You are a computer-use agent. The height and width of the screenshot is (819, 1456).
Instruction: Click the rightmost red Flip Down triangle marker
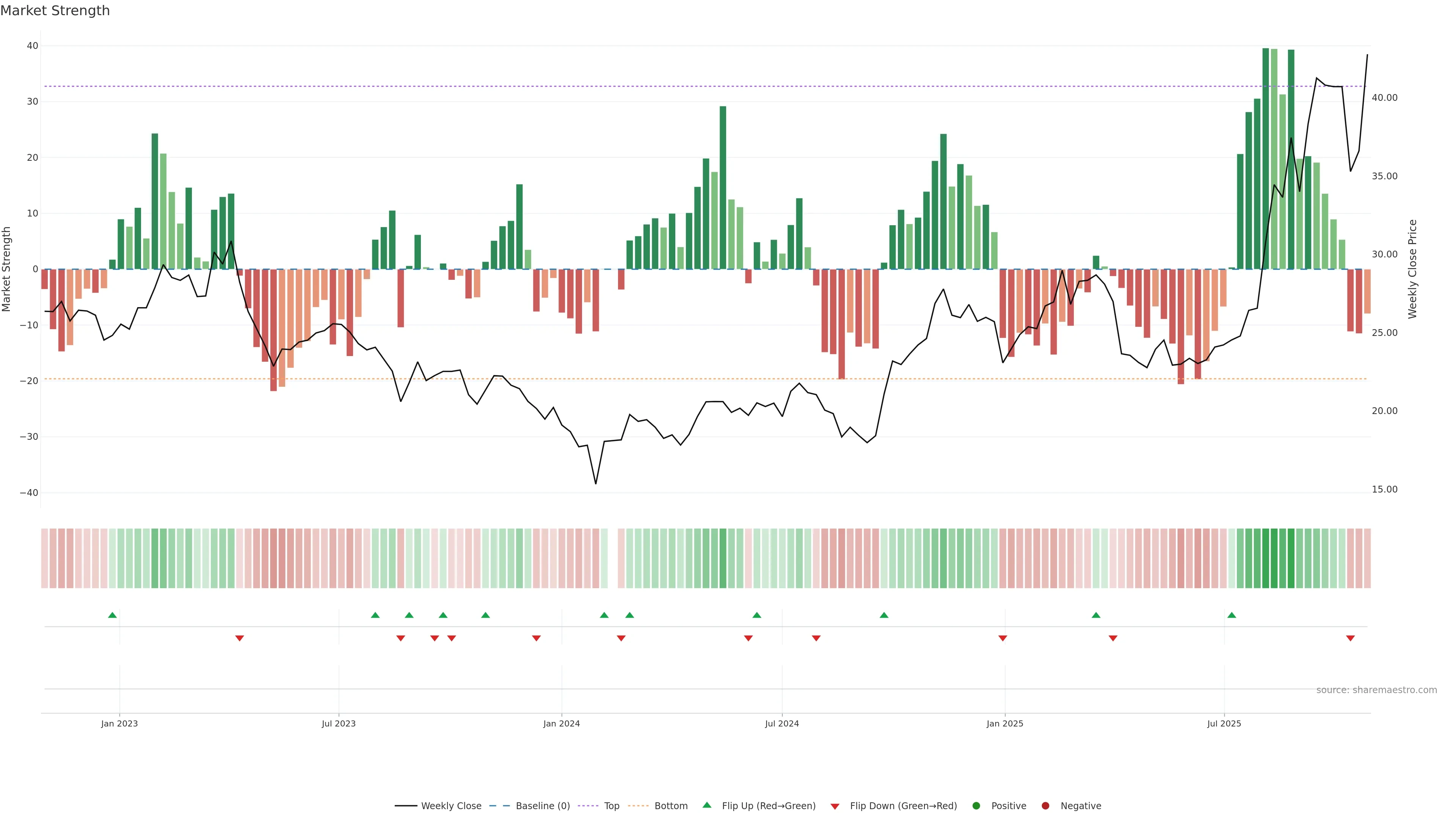click(1350, 638)
